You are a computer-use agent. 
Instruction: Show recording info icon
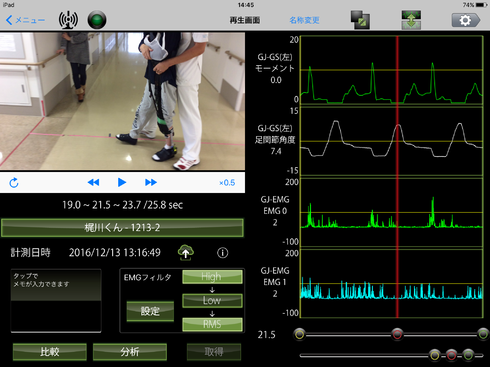[223, 253]
